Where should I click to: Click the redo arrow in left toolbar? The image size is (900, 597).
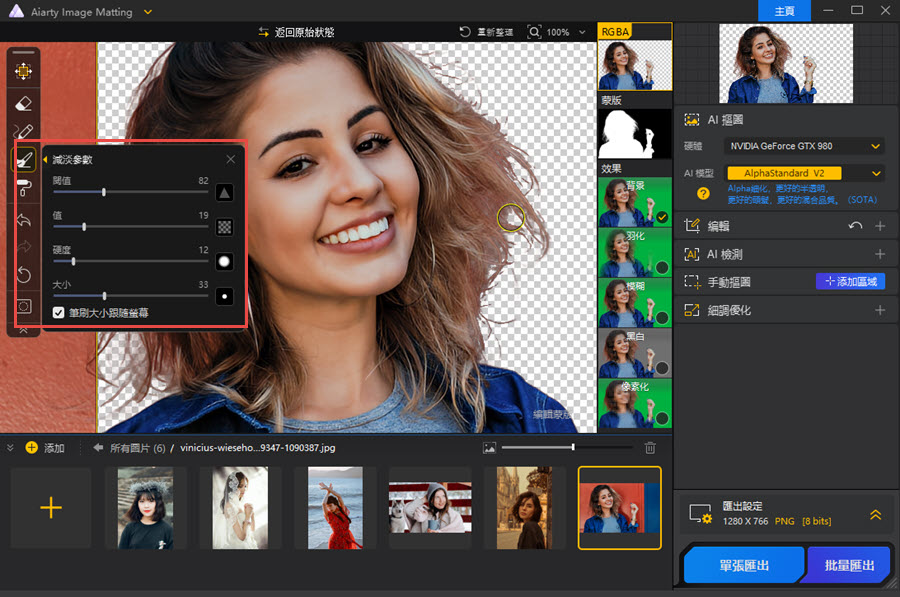[24, 247]
